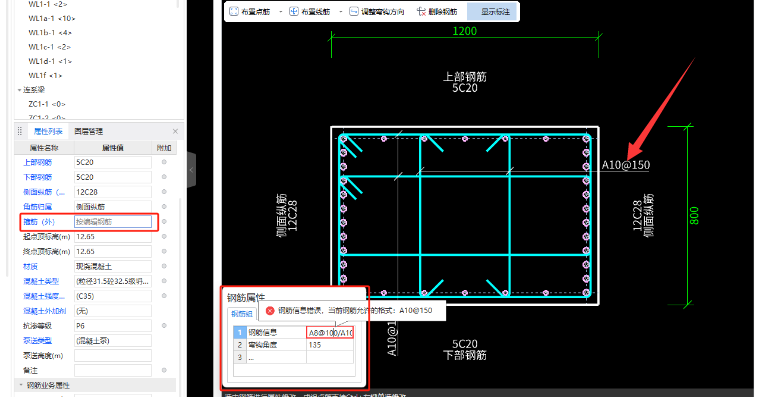Click the 调整弯钩方向 icon

(354, 11)
